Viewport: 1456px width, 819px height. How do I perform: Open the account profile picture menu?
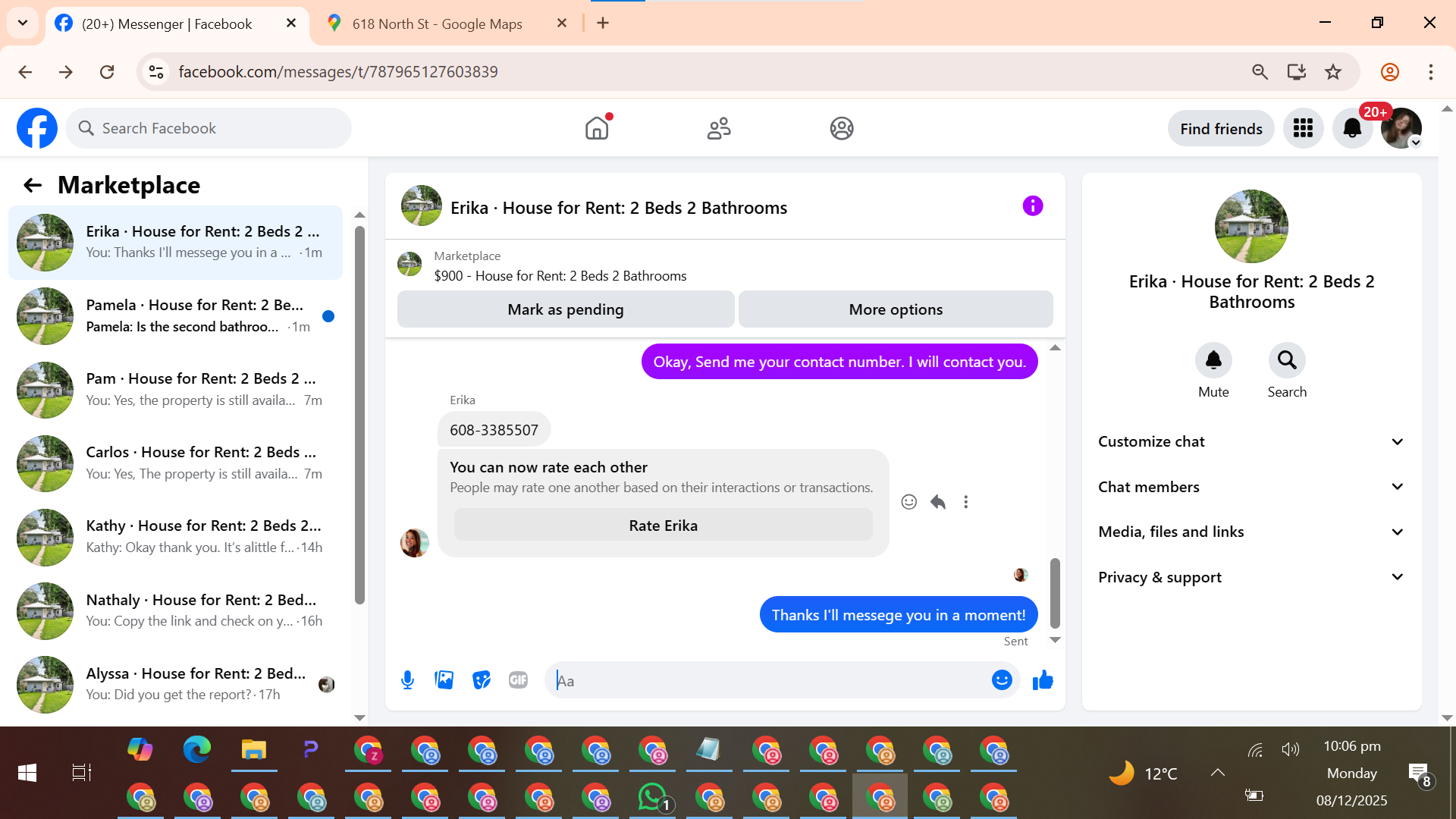coord(1401,128)
